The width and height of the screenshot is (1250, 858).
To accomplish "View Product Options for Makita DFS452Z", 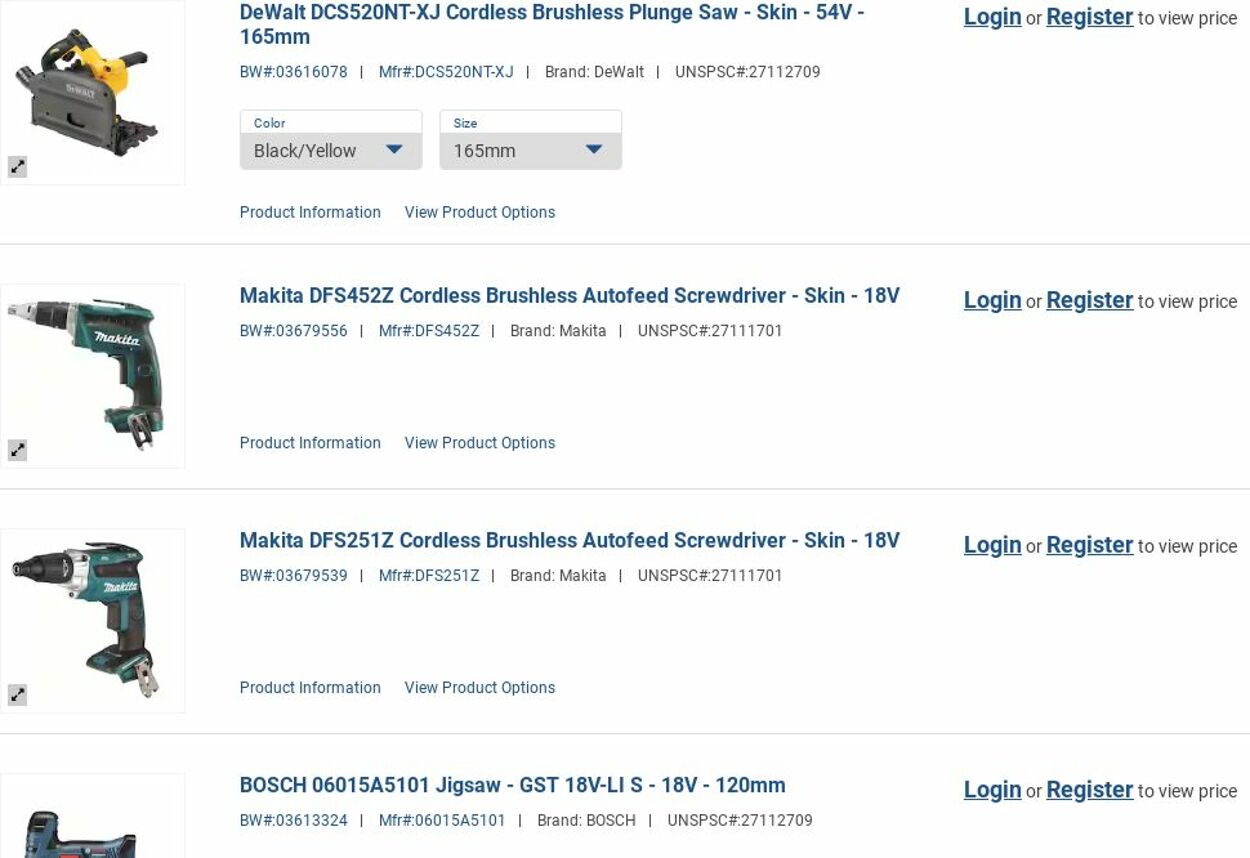I will 479,443.
